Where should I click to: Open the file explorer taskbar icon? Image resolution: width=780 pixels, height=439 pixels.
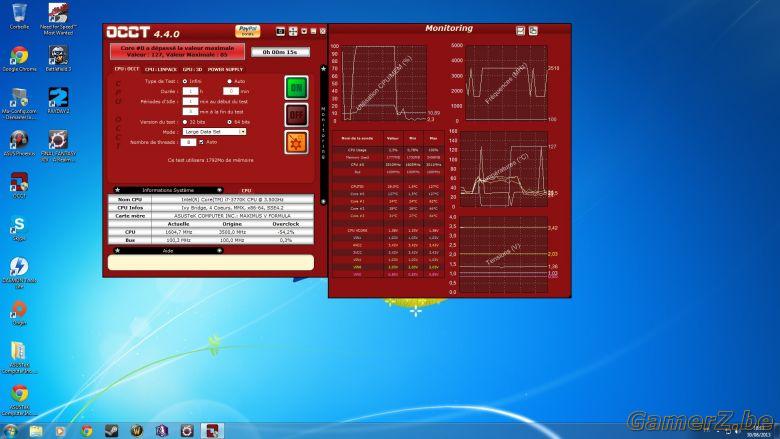[x=36, y=431]
